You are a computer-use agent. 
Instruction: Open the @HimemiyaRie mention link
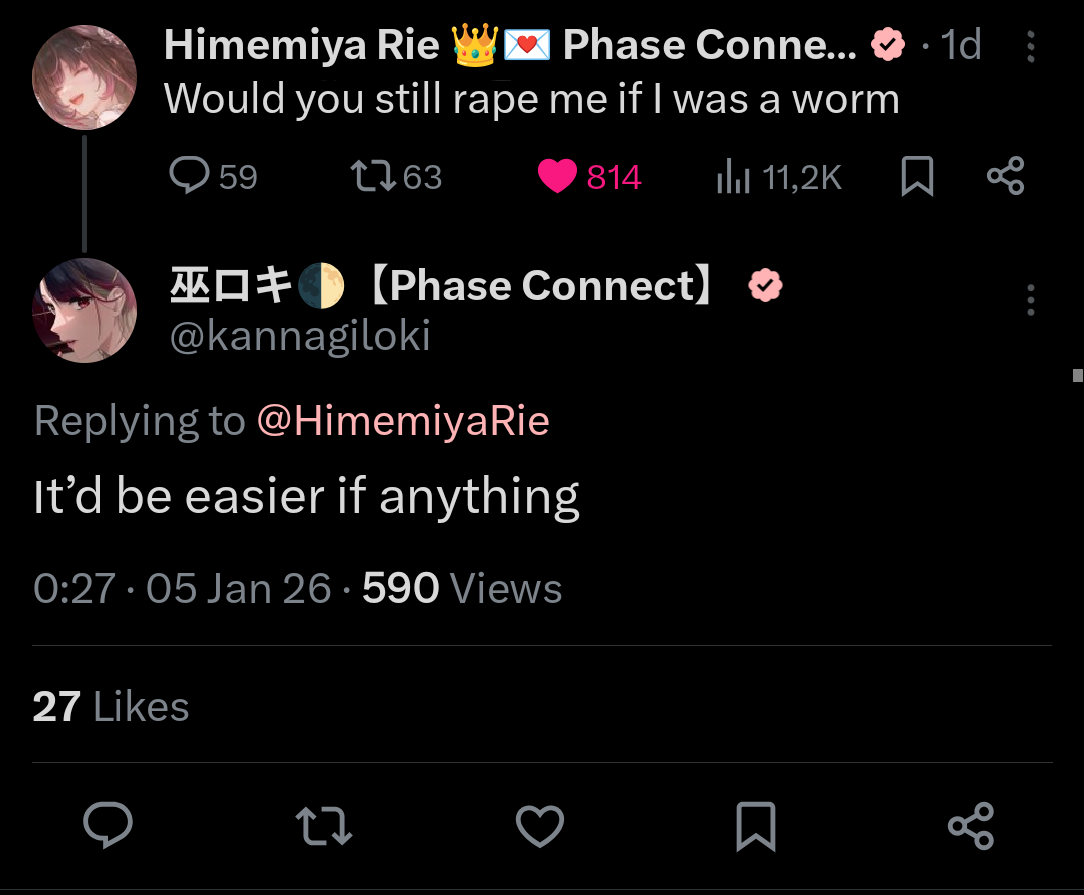403,420
